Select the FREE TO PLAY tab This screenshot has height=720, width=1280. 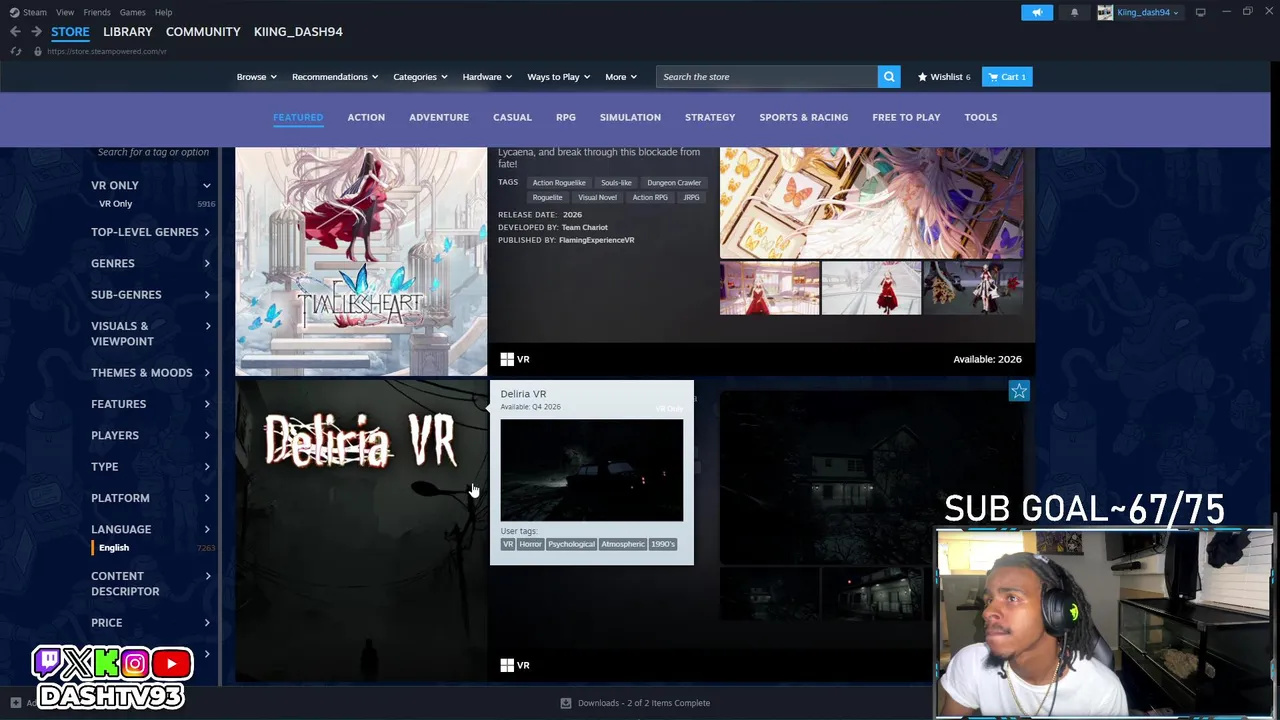pos(906,117)
